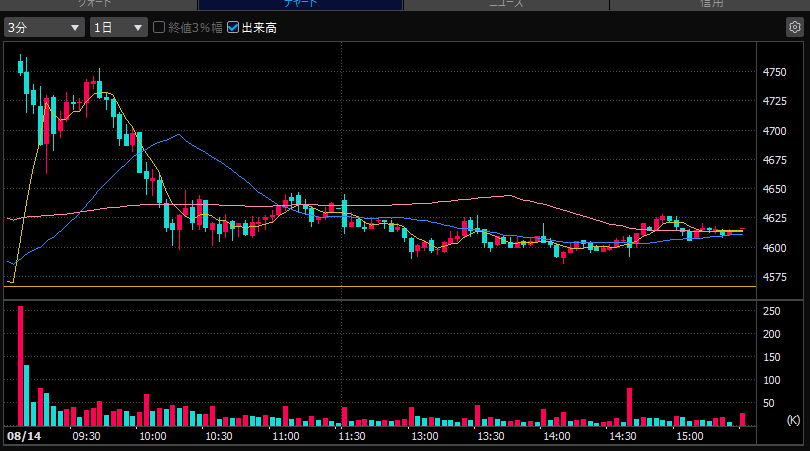Click the 出来高 checkbox label text
Image resolution: width=810 pixels, height=451 pixels.
[x=259, y=28]
